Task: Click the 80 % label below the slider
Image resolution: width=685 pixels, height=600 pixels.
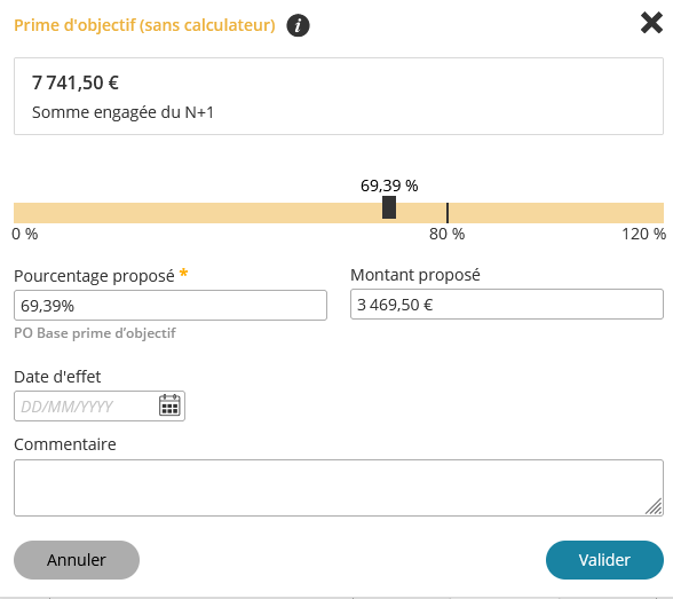Action: tap(447, 234)
